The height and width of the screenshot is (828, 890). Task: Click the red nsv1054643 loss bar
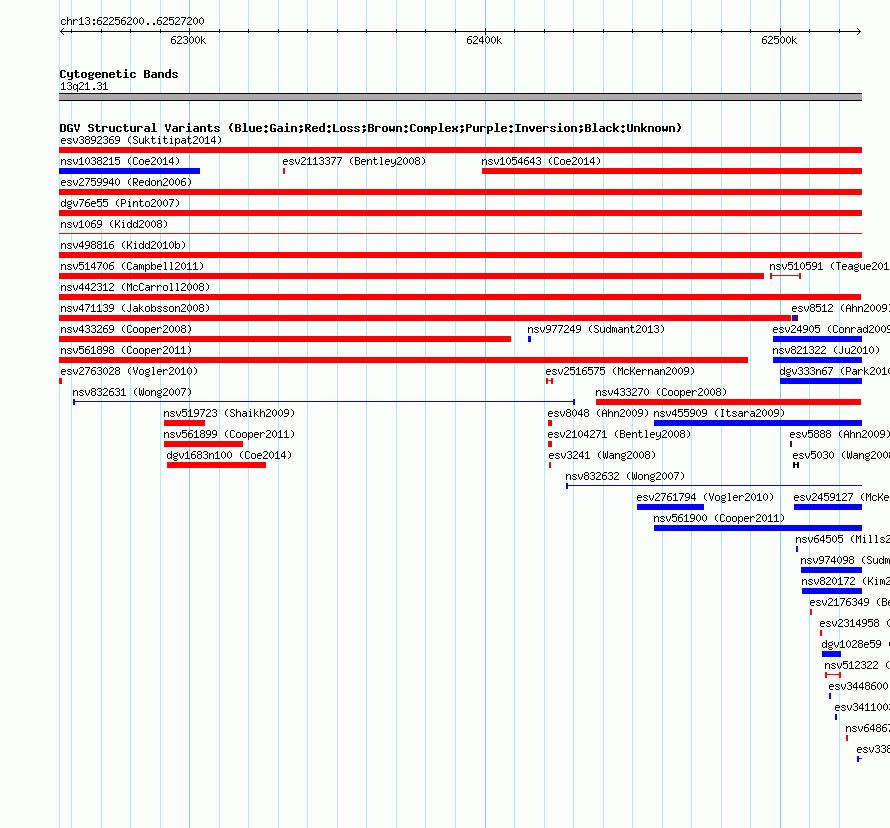672,171
